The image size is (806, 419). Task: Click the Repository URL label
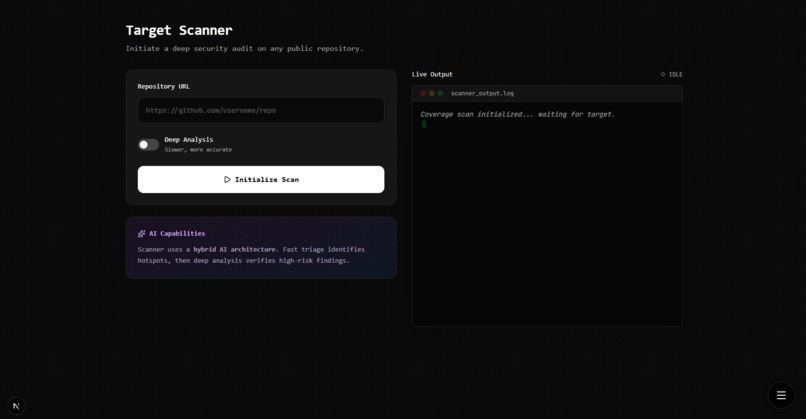click(x=163, y=86)
